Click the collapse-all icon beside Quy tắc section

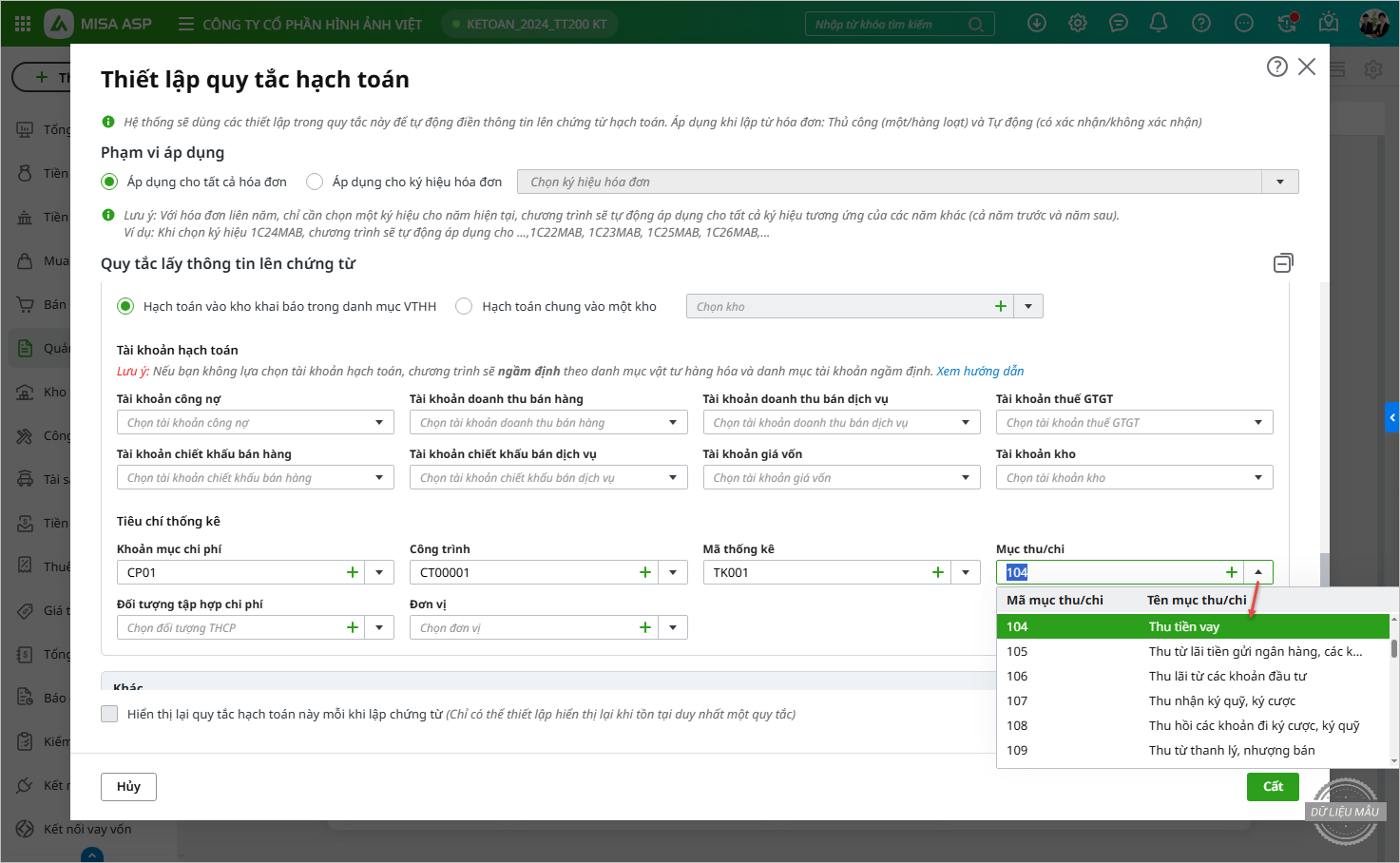pos(1283,263)
